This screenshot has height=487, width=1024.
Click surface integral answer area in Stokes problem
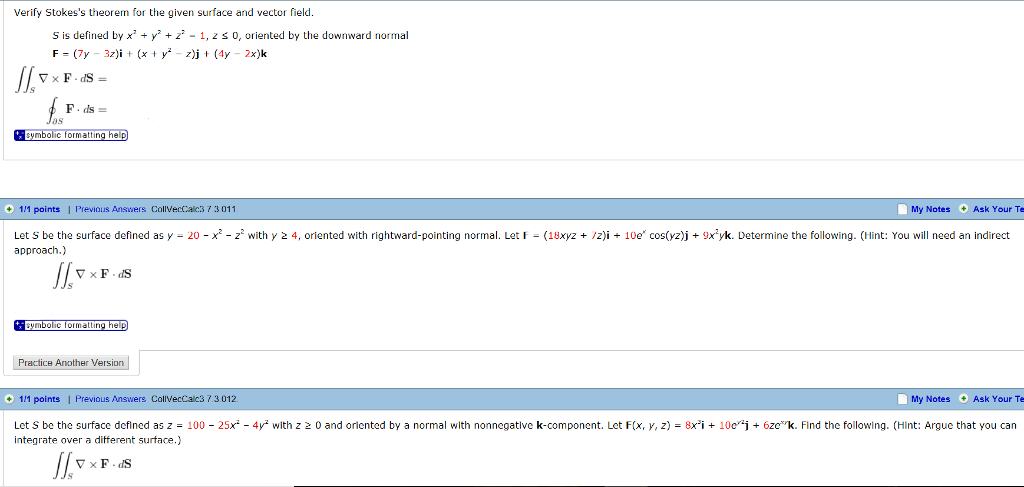tap(59, 80)
